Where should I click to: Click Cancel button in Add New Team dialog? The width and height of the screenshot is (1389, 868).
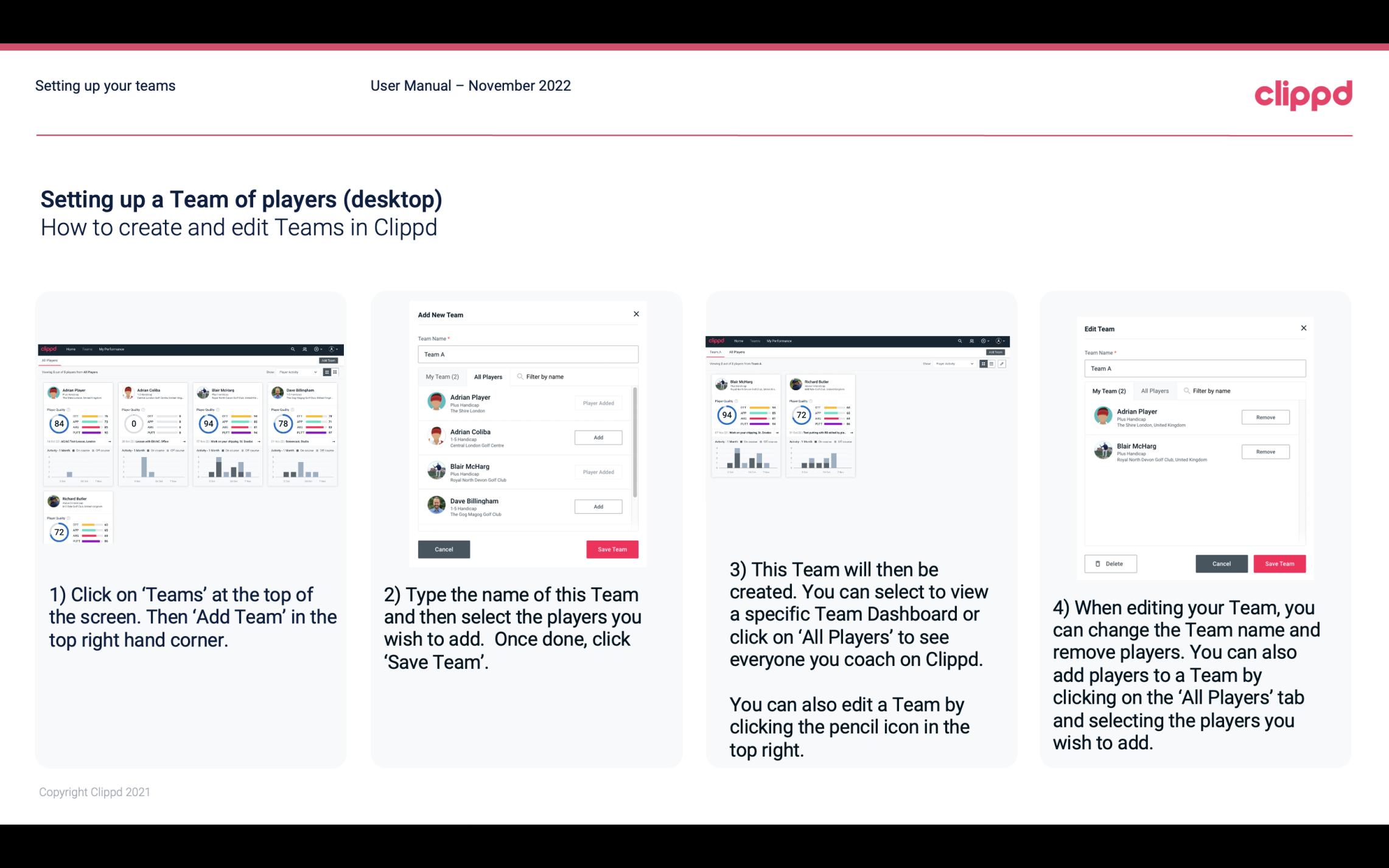tap(445, 548)
